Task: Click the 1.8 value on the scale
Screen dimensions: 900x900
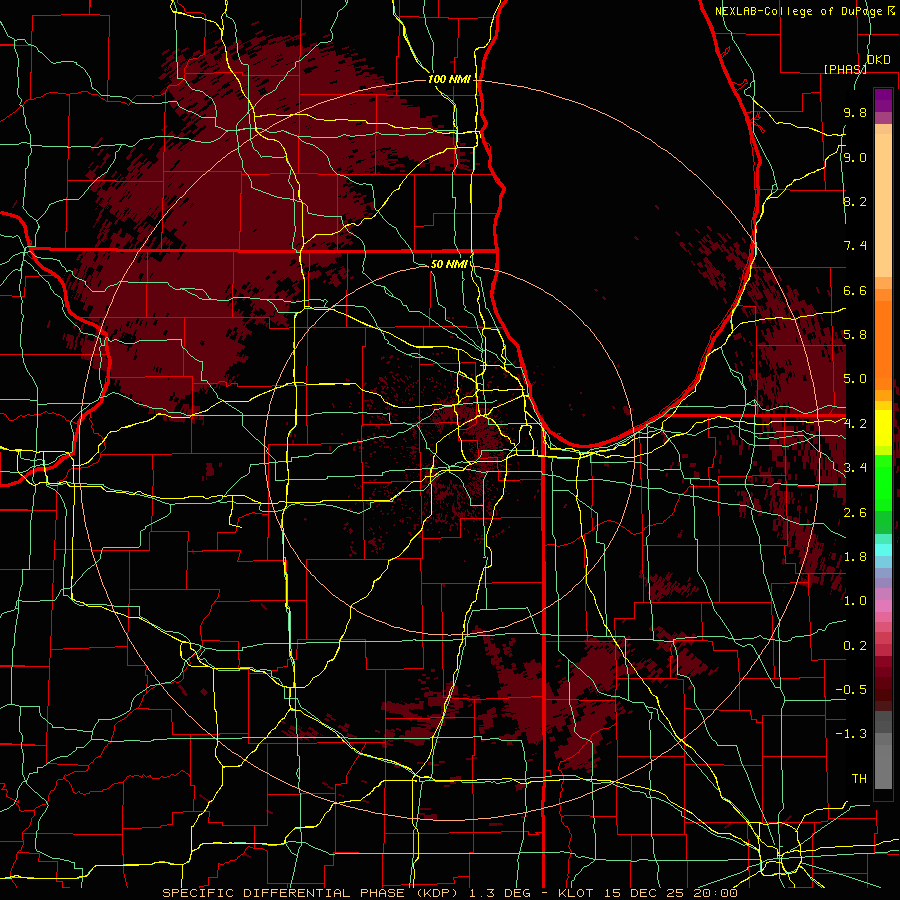Action: pos(855,557)
